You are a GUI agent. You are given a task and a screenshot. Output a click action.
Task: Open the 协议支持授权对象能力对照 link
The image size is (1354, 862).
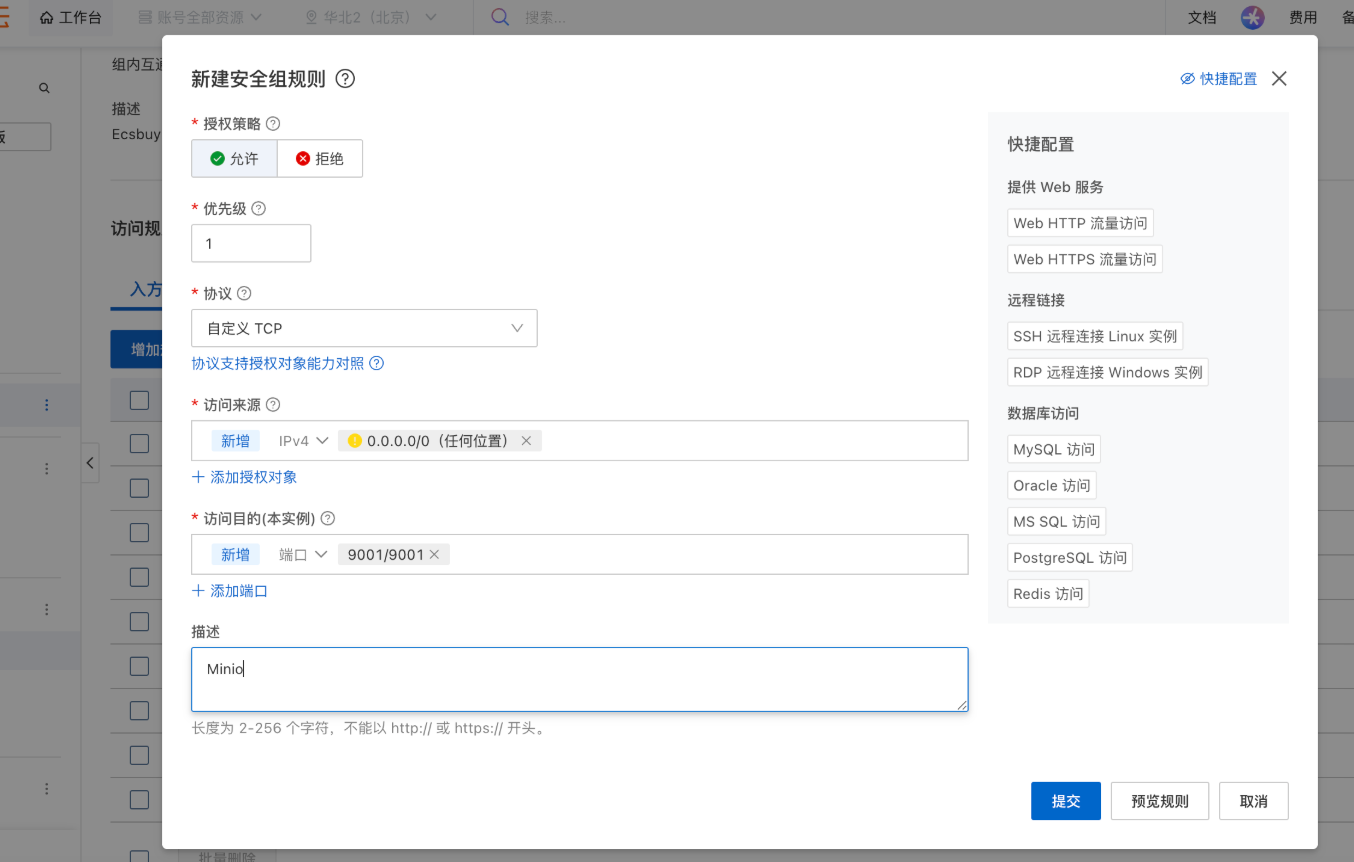[x=280, y=362]
